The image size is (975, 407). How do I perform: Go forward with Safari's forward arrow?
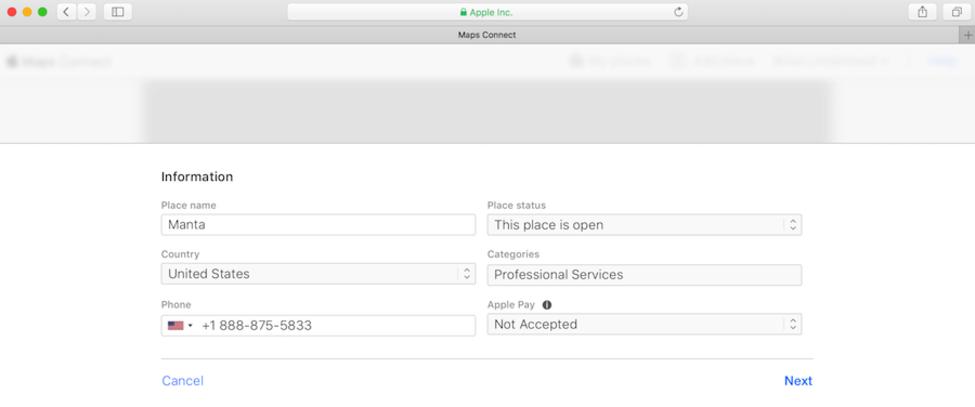point(86,12)
